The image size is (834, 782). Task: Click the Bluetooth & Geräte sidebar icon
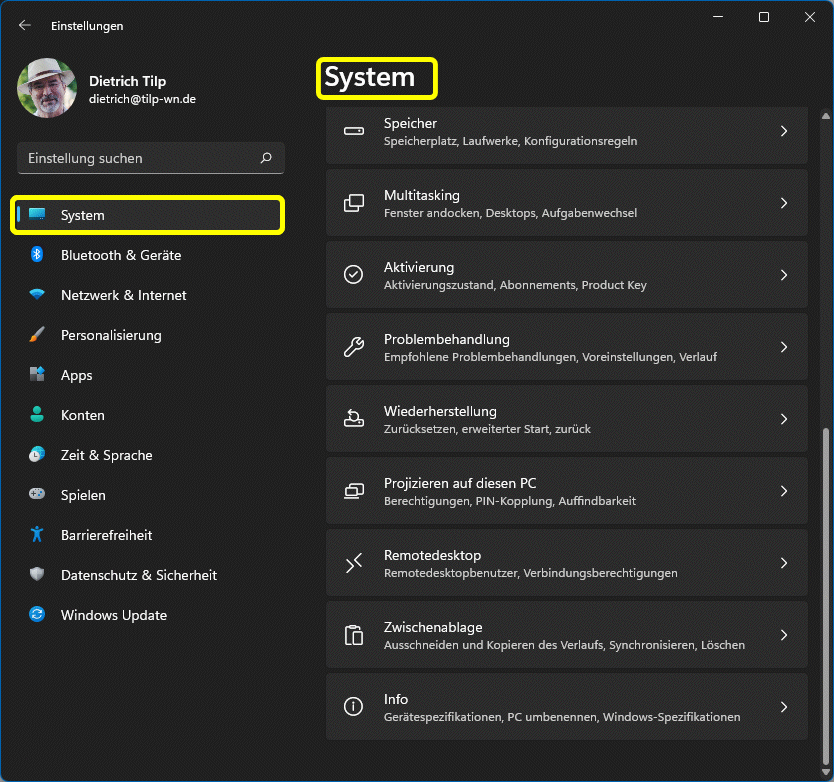(37, 255)
